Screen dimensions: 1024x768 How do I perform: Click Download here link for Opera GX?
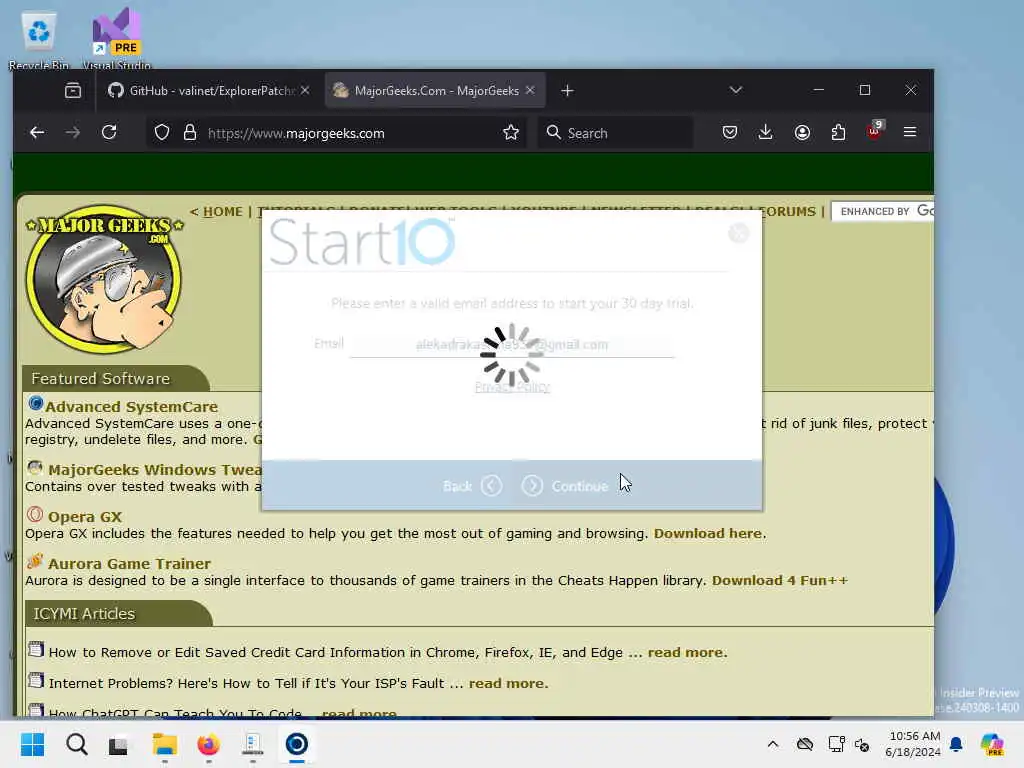(x=708, y=534)
